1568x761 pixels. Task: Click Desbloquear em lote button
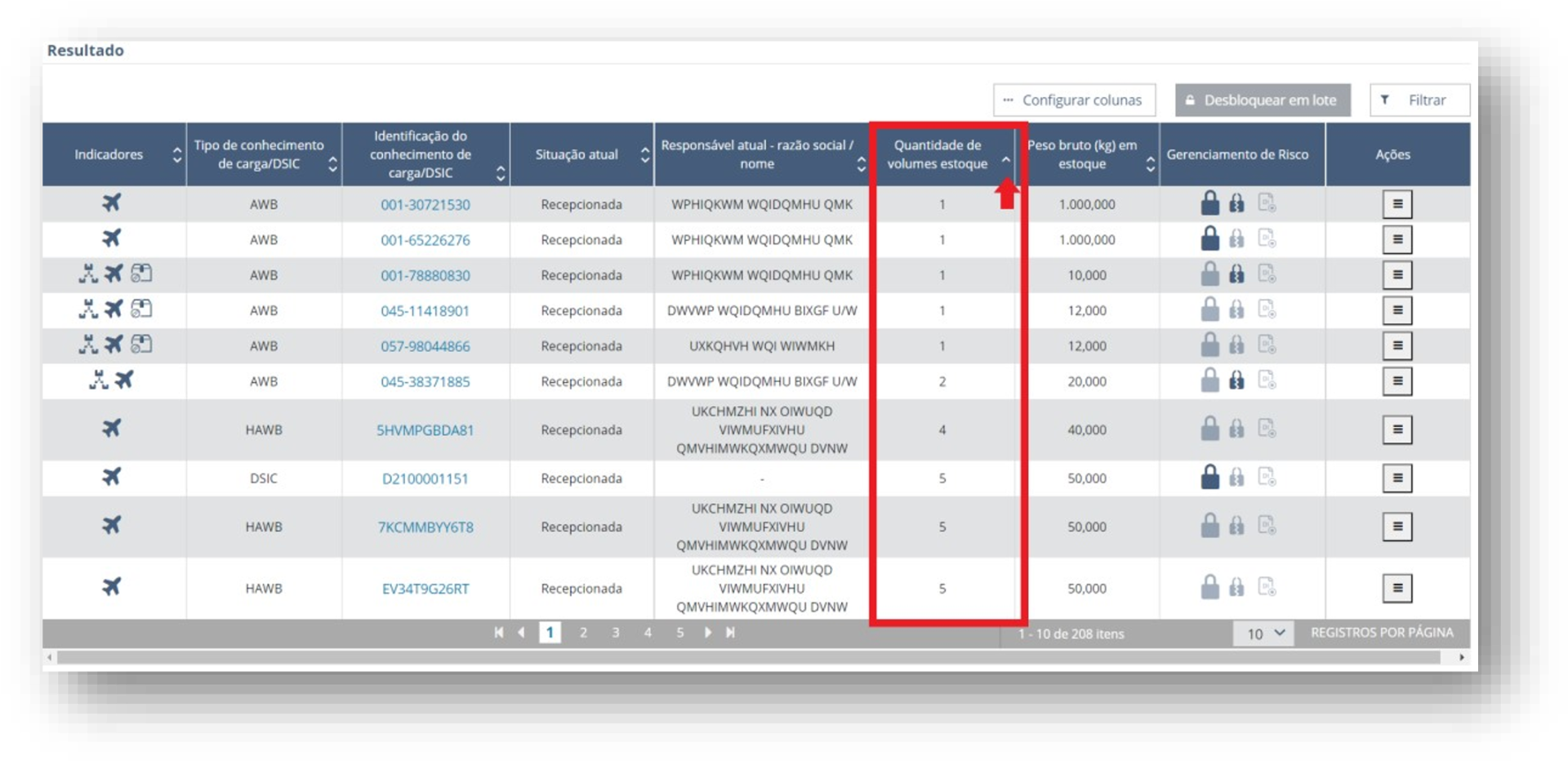click(x=1263, y=100)
